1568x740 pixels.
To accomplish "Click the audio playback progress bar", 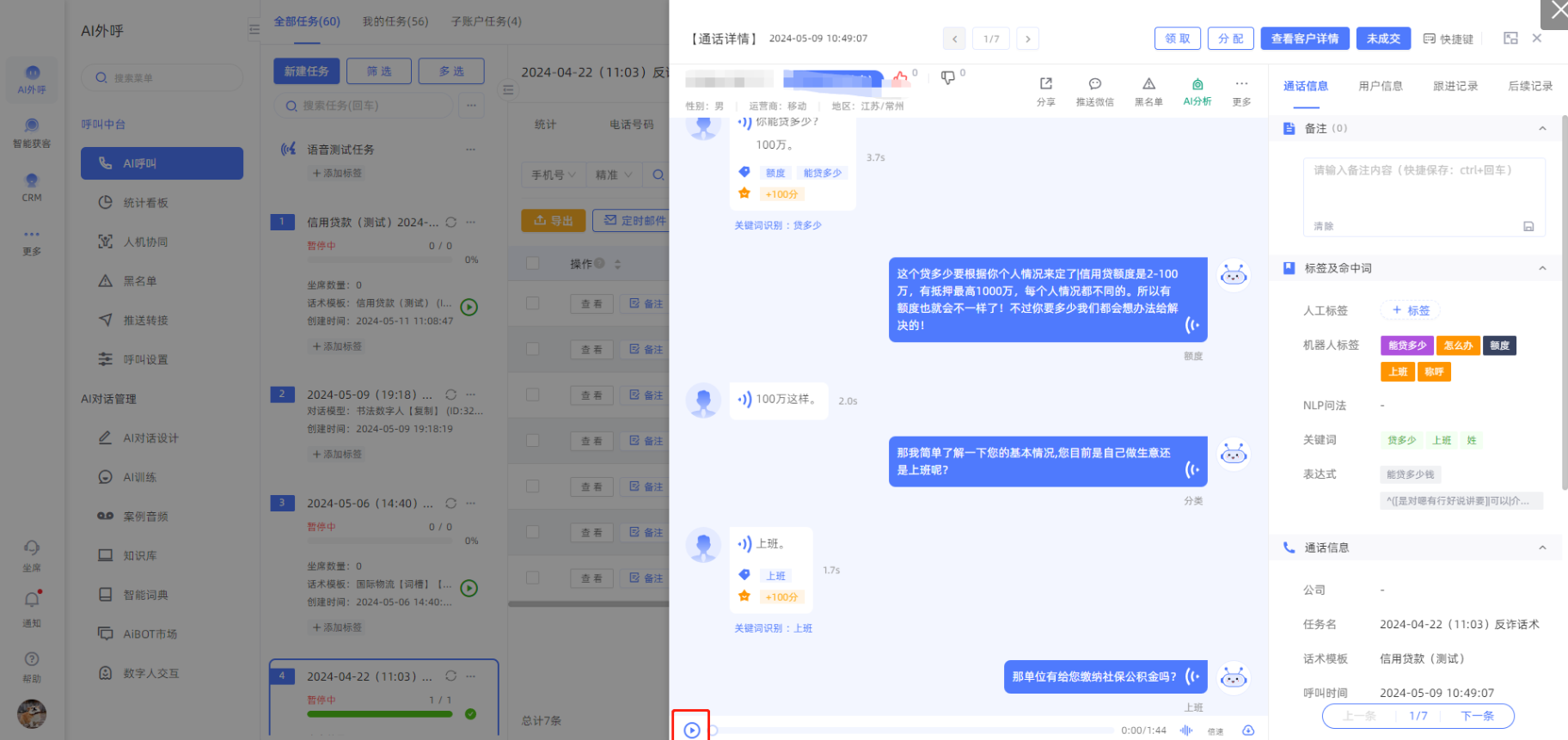I will click(911, 731).
